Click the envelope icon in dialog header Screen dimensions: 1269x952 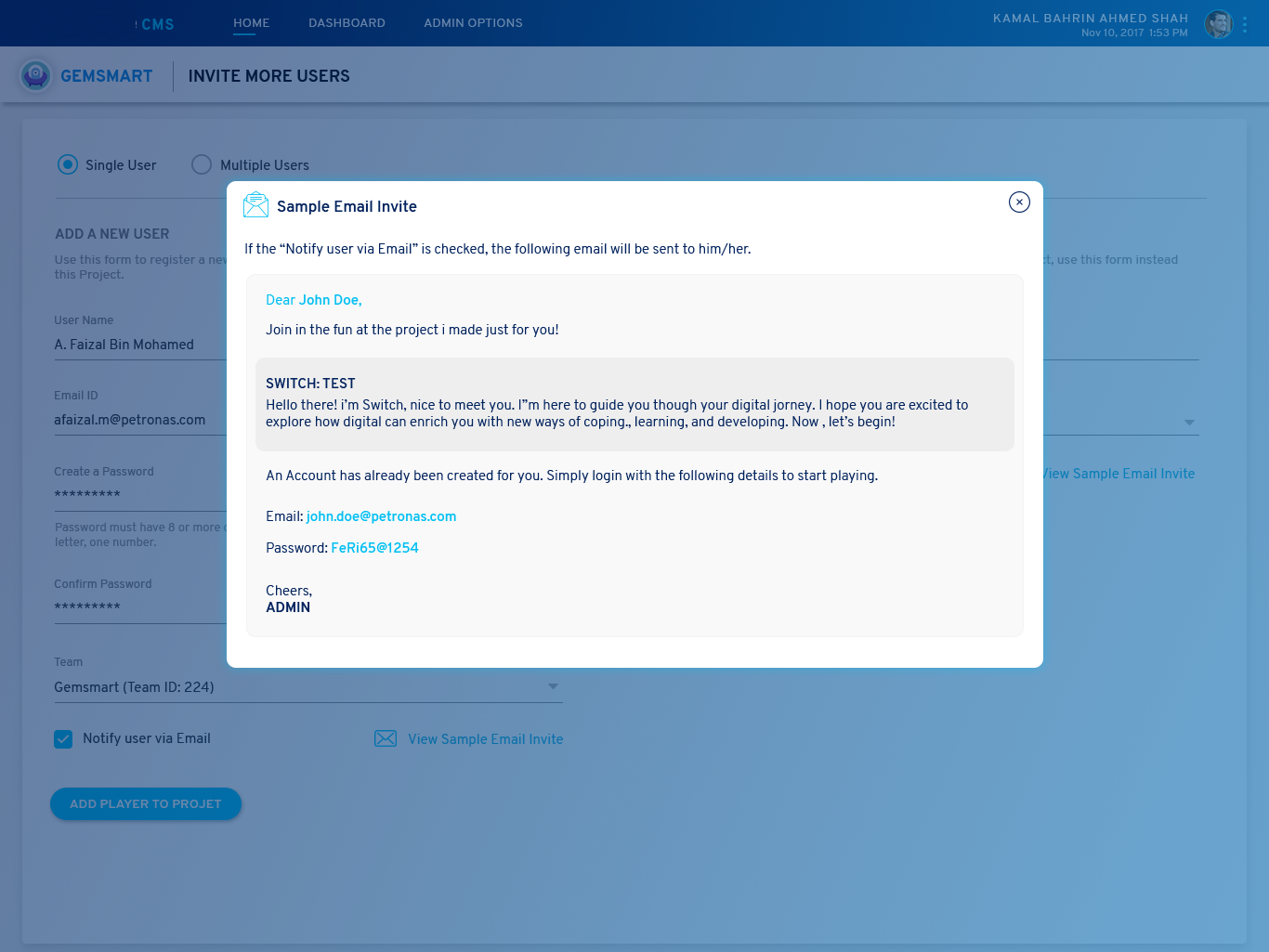point(255,205)
